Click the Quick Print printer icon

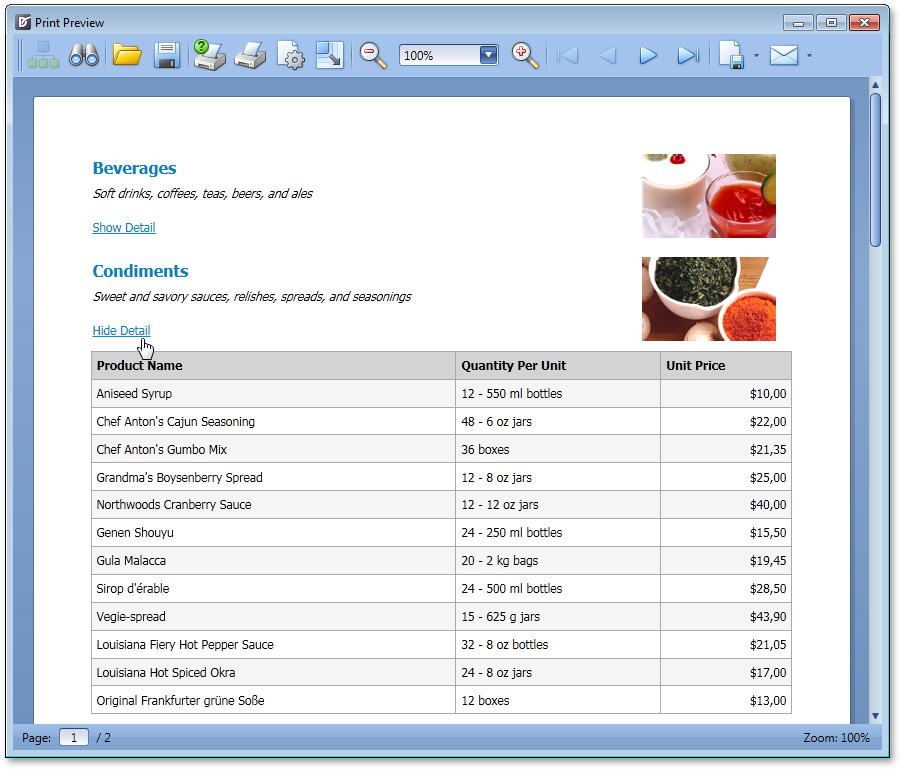[x=250, y=55]
